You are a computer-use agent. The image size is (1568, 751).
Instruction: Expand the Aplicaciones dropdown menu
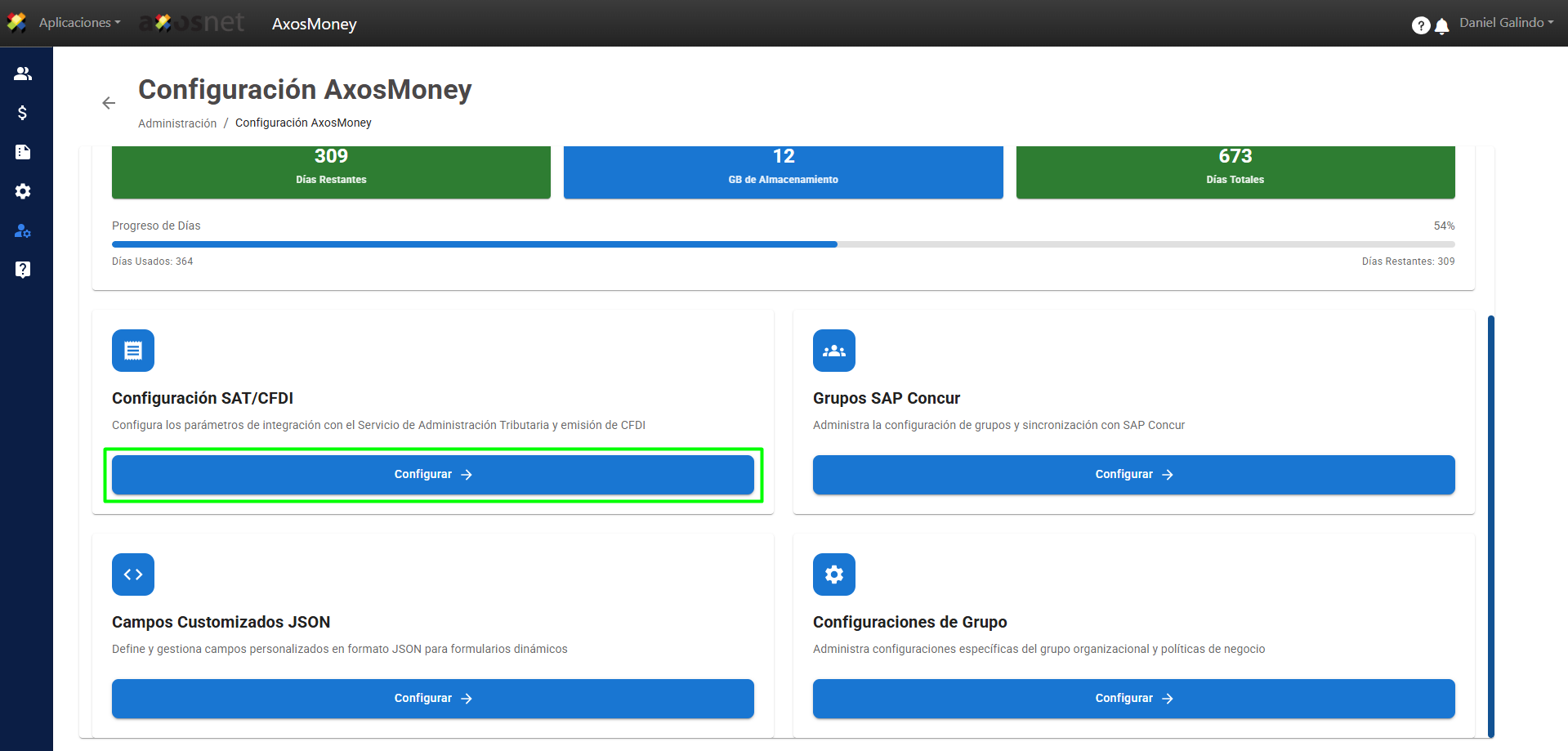(x=79, y=23)
